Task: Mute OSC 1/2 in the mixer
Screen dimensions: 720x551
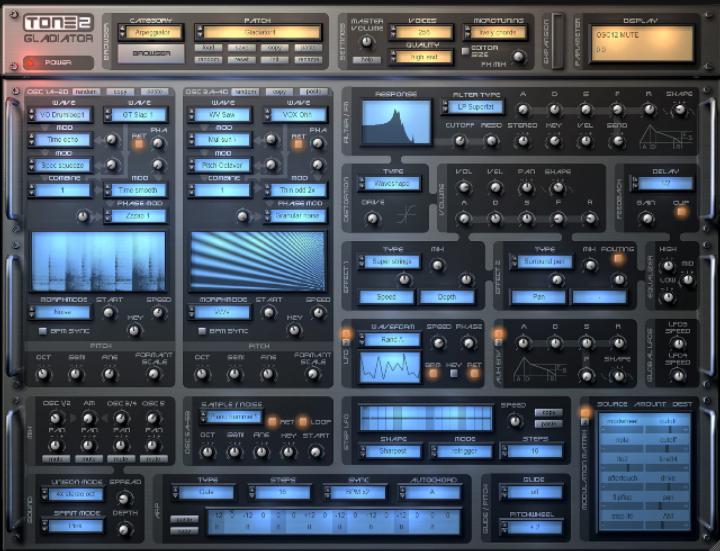Action: tap(56, 459)
